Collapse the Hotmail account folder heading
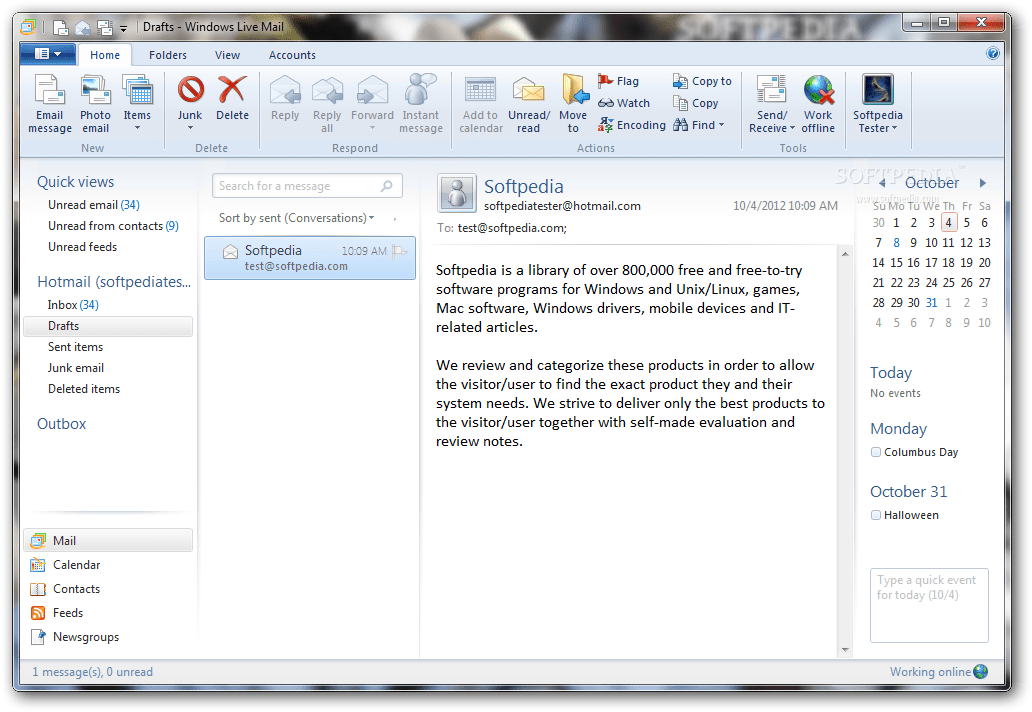This screenshot has height=712, width=1032. 114,282
